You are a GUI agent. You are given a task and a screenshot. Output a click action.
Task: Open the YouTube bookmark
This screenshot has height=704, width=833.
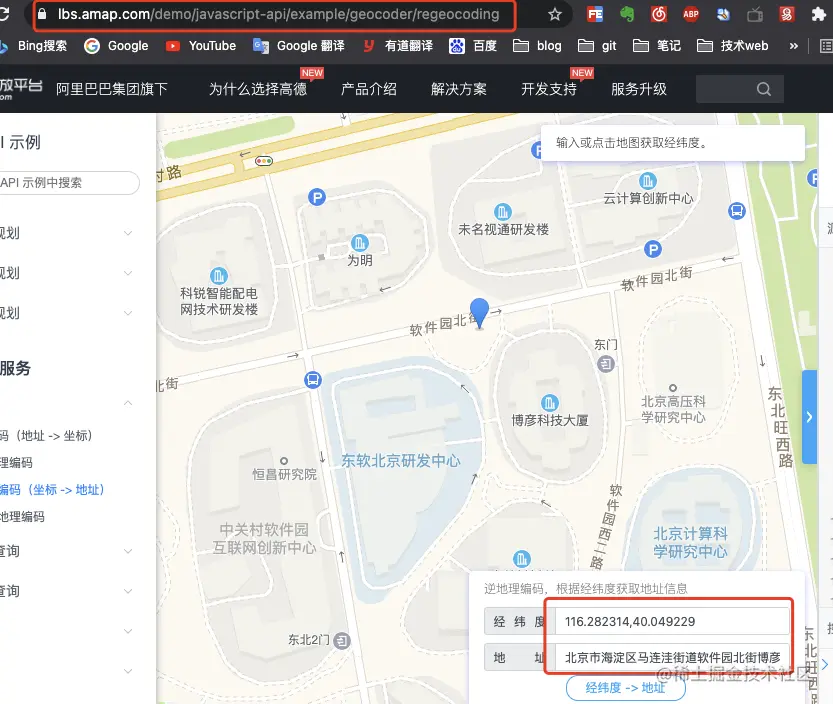[201, 46]
